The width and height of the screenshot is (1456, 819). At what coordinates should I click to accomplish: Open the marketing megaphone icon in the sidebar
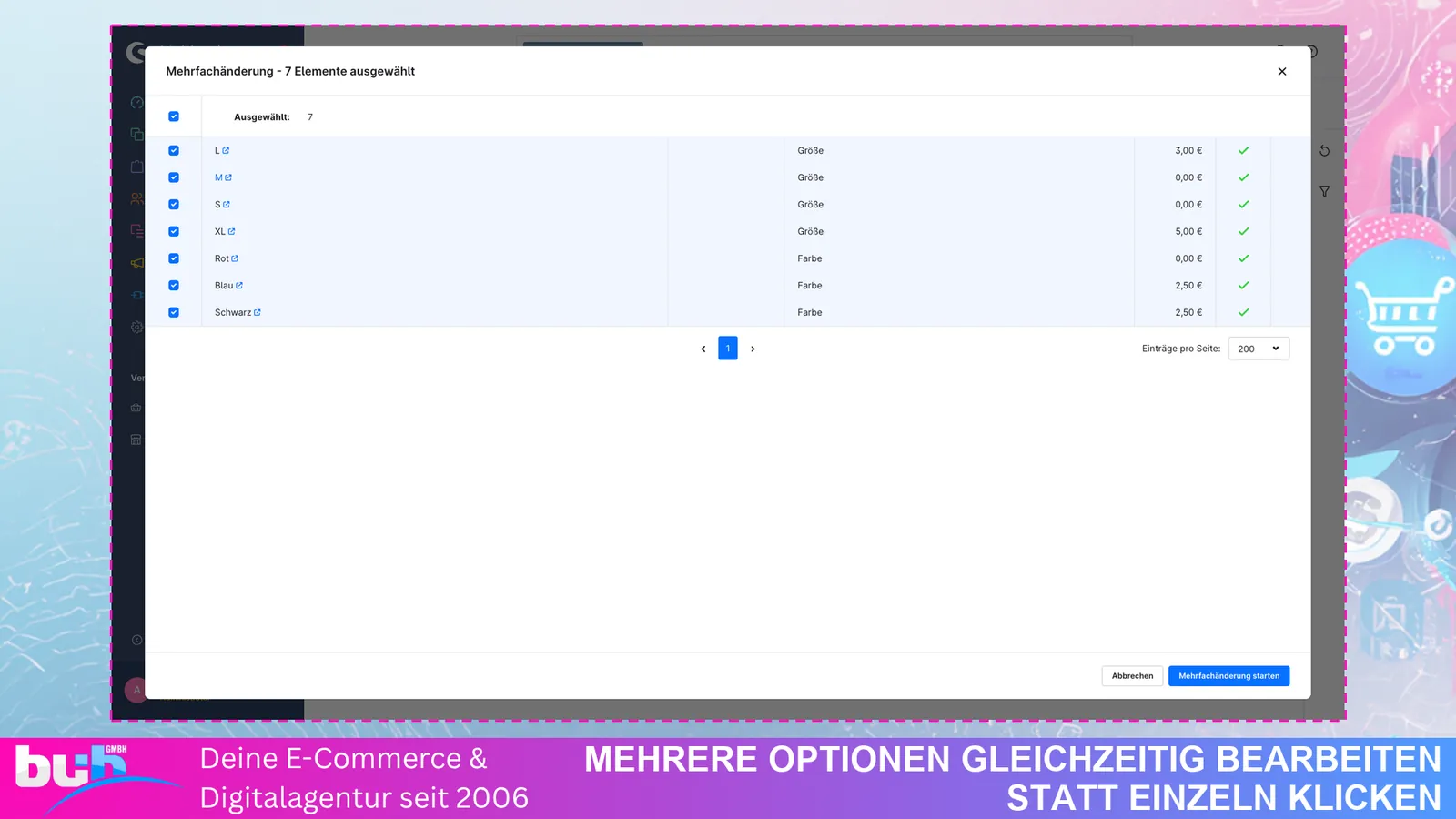(136, 263)
